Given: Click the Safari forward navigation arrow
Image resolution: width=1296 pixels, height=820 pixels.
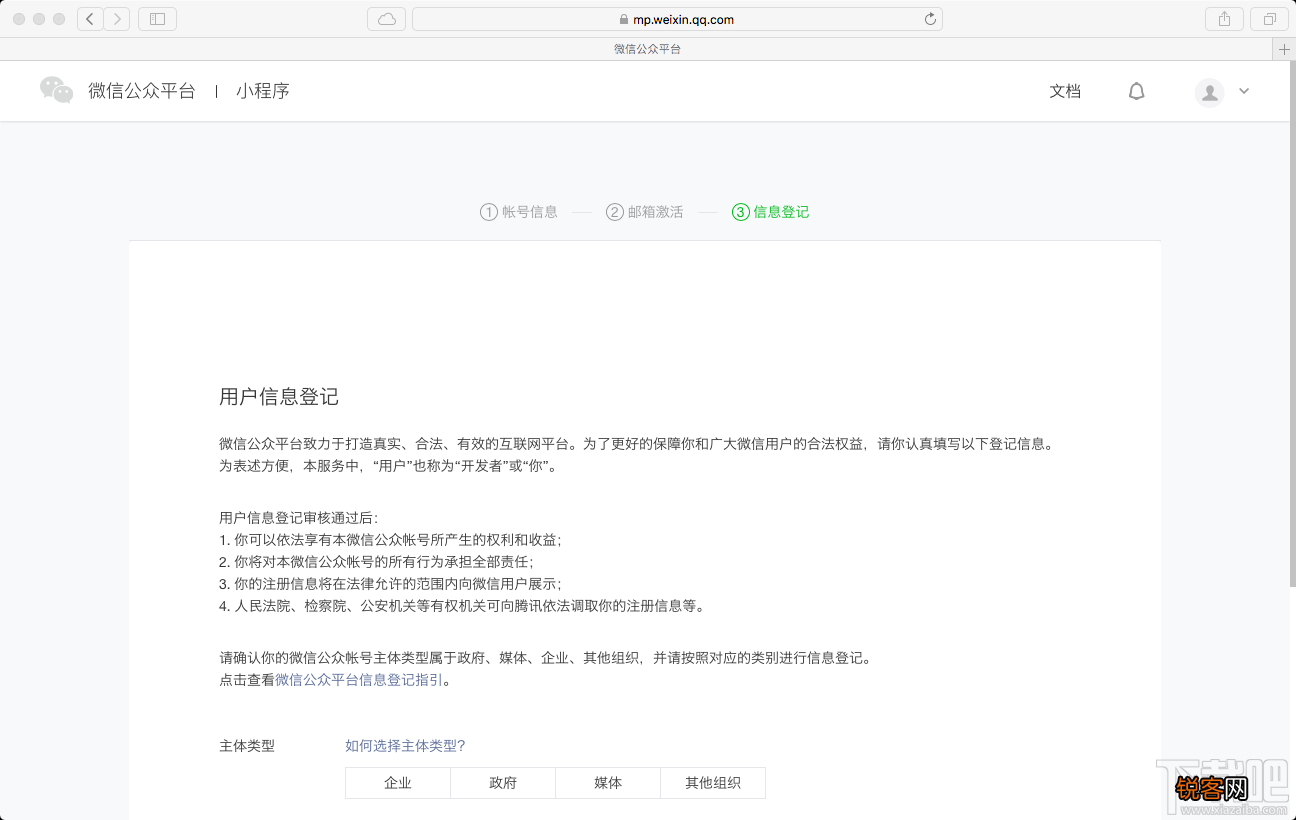Looking at the screenshot, I should (x=117, y=19).
